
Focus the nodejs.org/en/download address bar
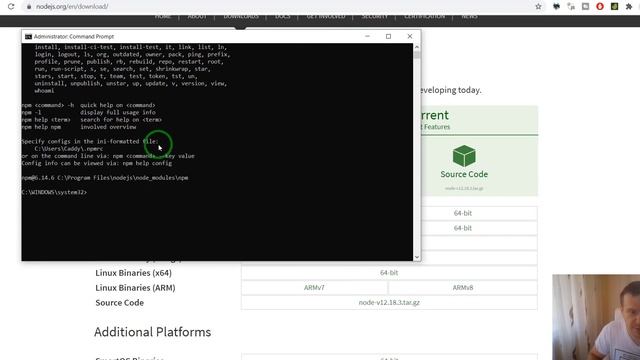tap(72, 7)
